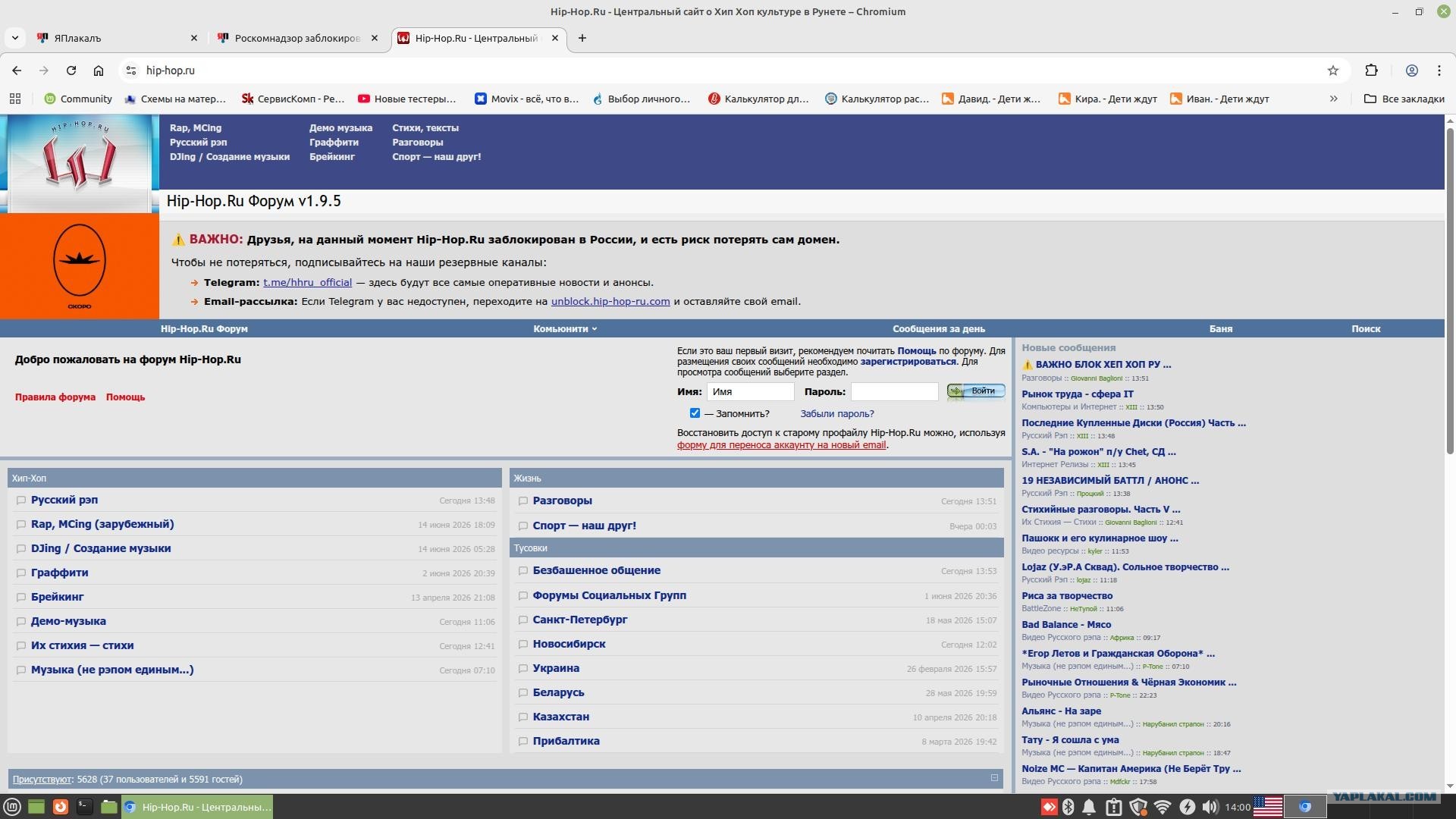Open the Русский рэп forum section

coord(64,500)
